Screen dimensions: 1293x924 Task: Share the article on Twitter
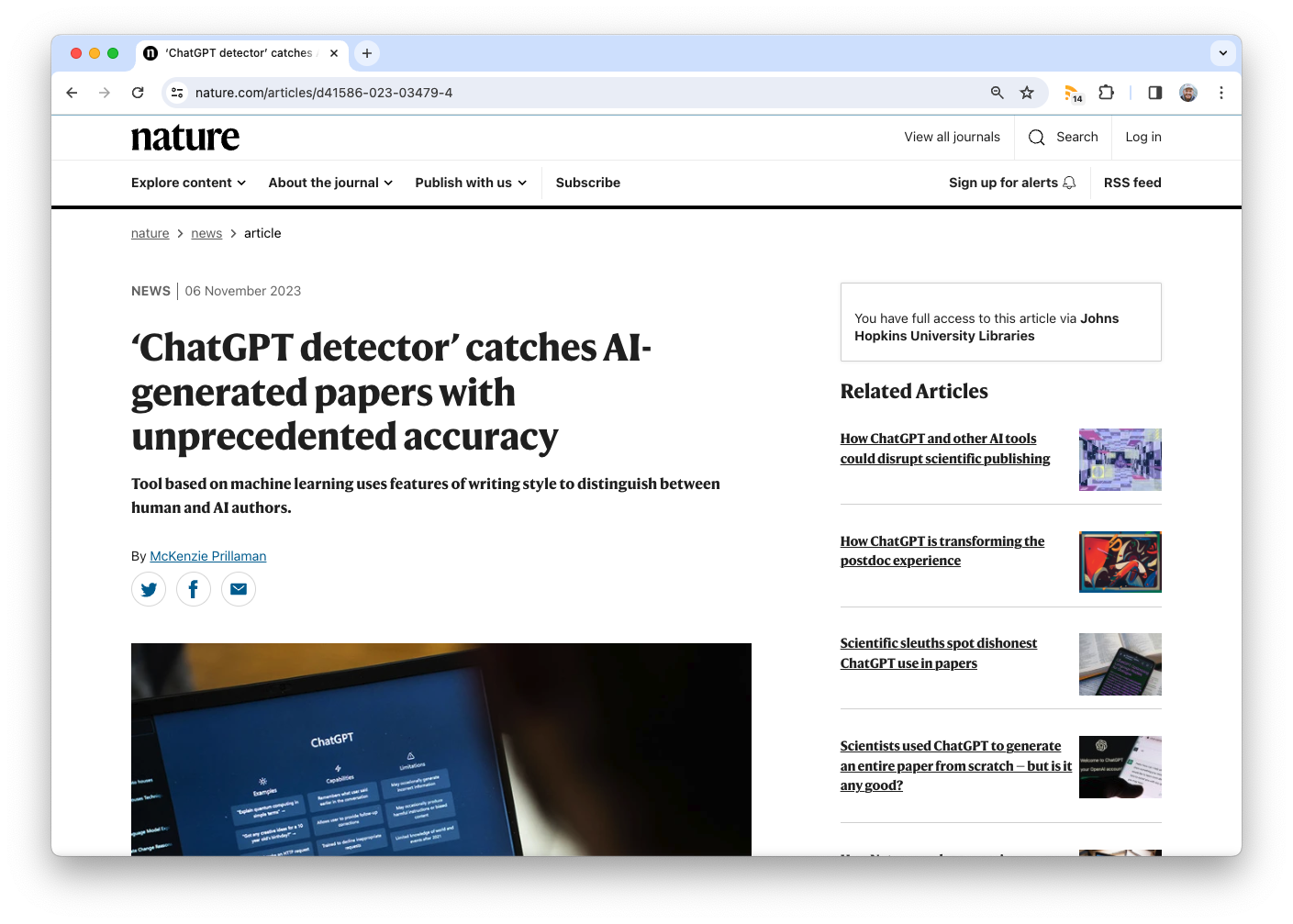[149, 589]
